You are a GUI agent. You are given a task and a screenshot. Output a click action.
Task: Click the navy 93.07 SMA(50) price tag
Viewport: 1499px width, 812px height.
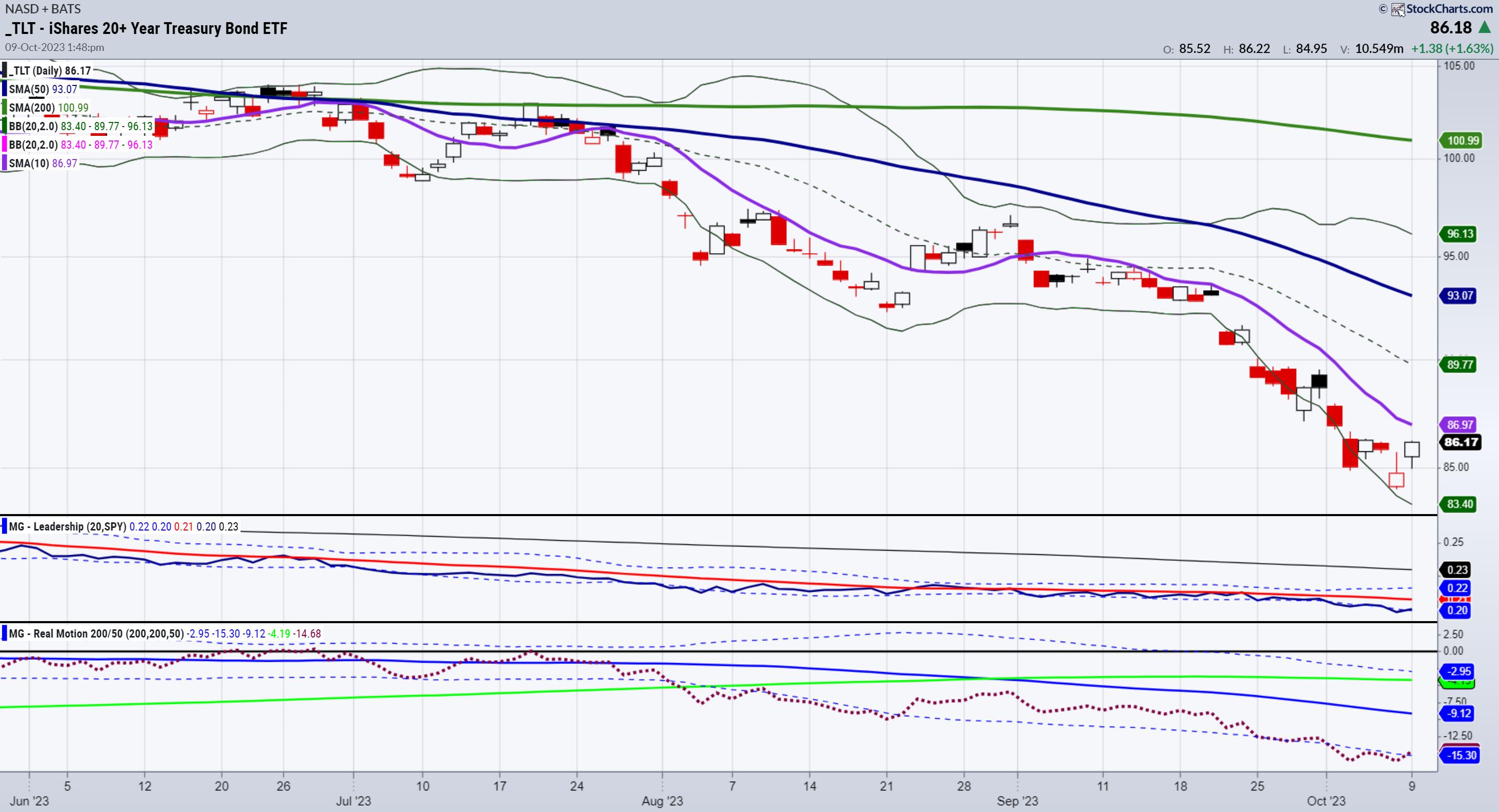click(1459, 295)
